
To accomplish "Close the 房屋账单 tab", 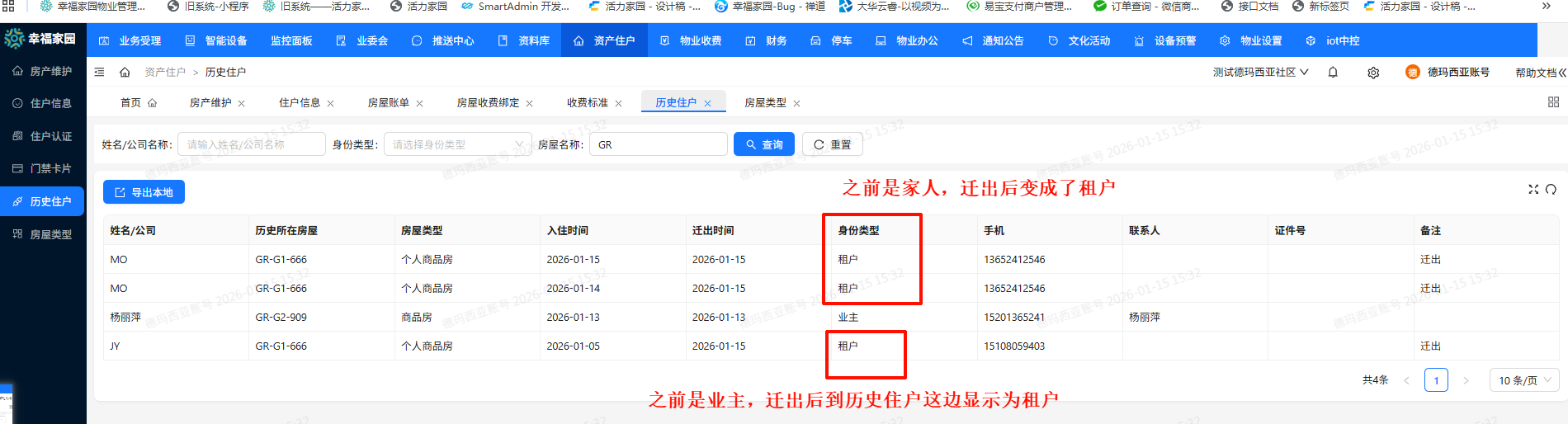I will tap(419, 104).
